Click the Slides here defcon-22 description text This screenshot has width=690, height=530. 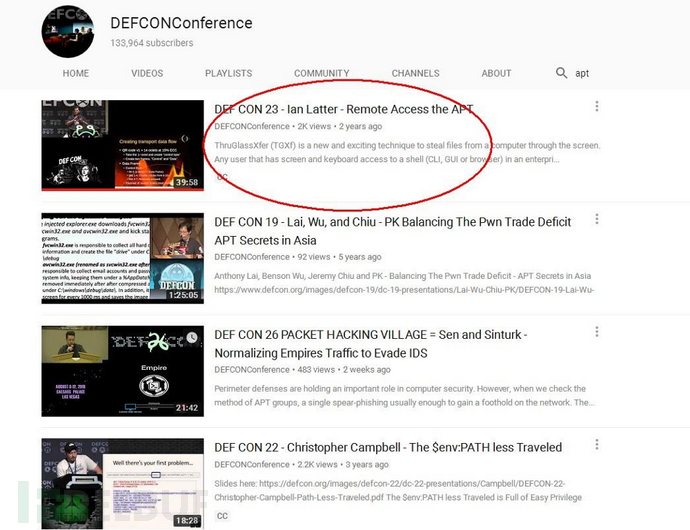(398, 490)
